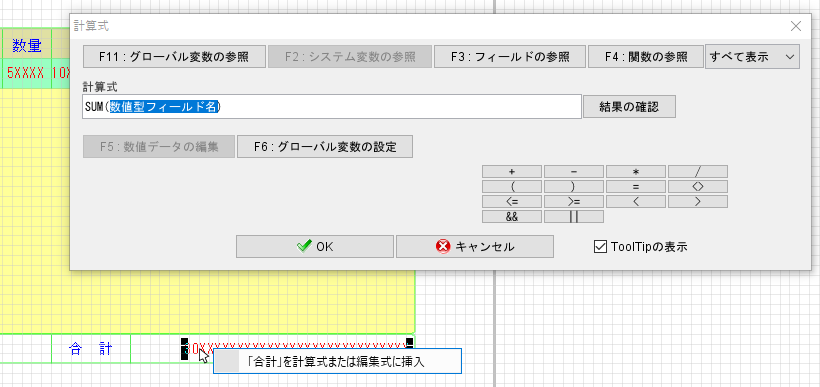
Task: Insert the equals operator
Action: (635, 187)
